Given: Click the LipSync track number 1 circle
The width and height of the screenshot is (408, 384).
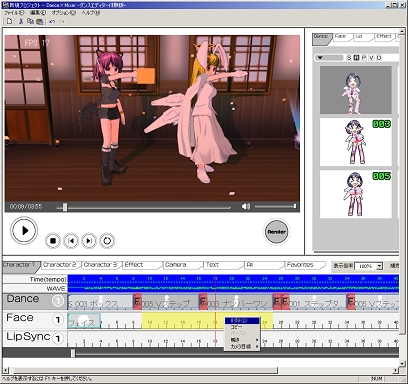Looking at the screenshot, I should (x=58, y=339).
